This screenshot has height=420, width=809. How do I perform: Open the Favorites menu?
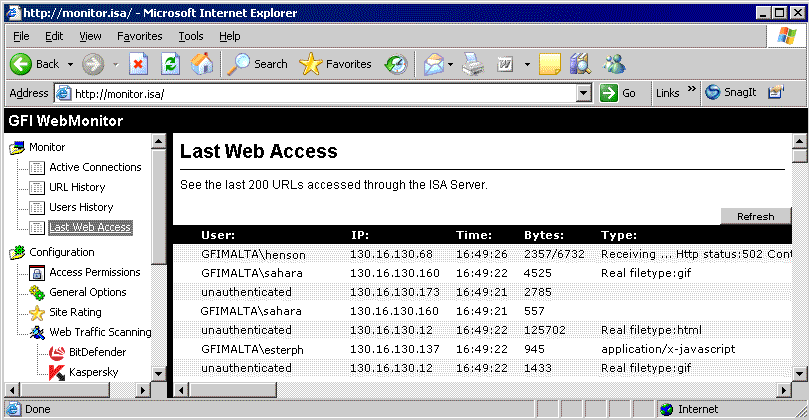pyautogui.click(x=139, y=36)
